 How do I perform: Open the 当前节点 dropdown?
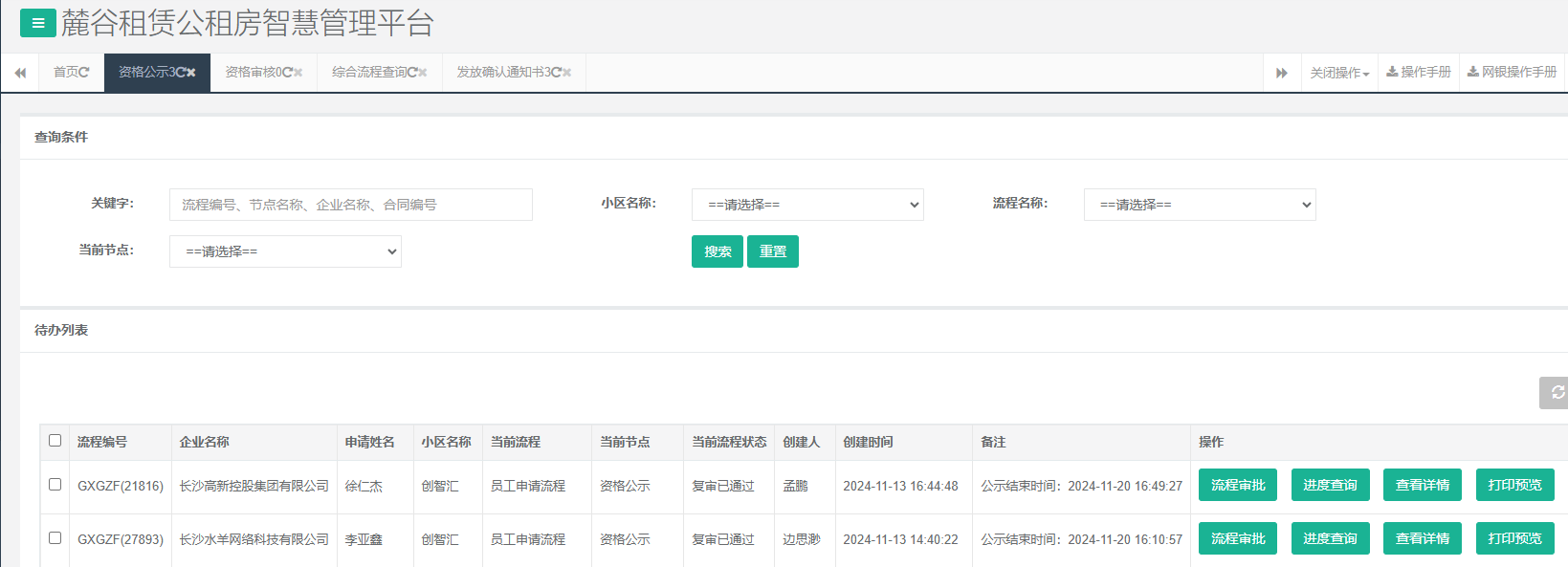click(x=285, y=251)
